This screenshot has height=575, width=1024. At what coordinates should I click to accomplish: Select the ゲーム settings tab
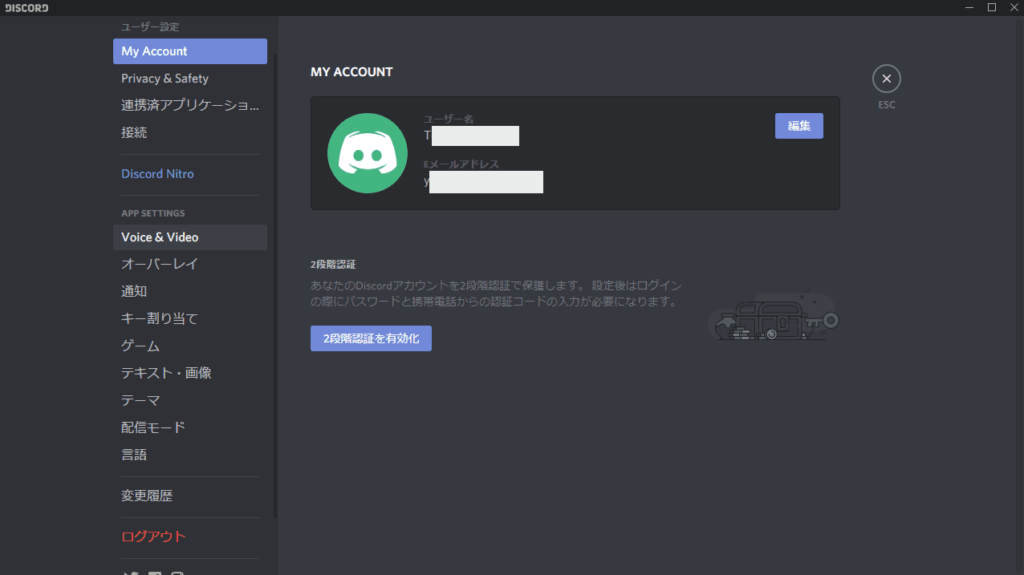point(190,346)
